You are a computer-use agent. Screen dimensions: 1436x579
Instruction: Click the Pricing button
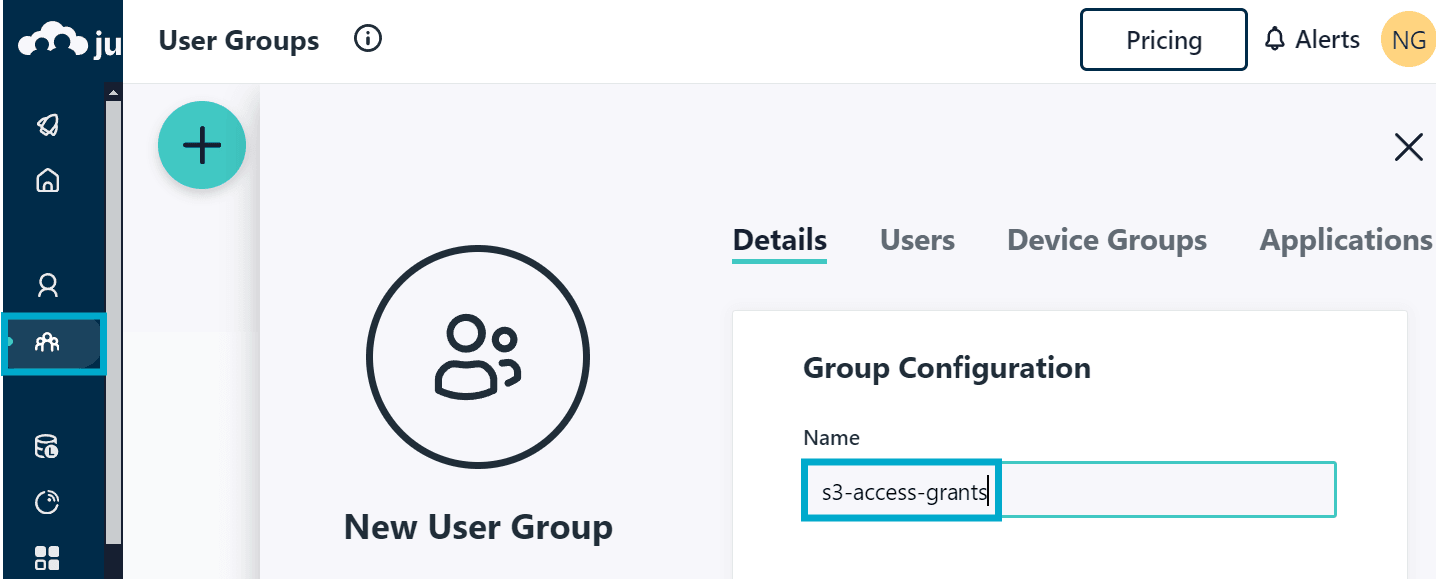coord(1163,40)
